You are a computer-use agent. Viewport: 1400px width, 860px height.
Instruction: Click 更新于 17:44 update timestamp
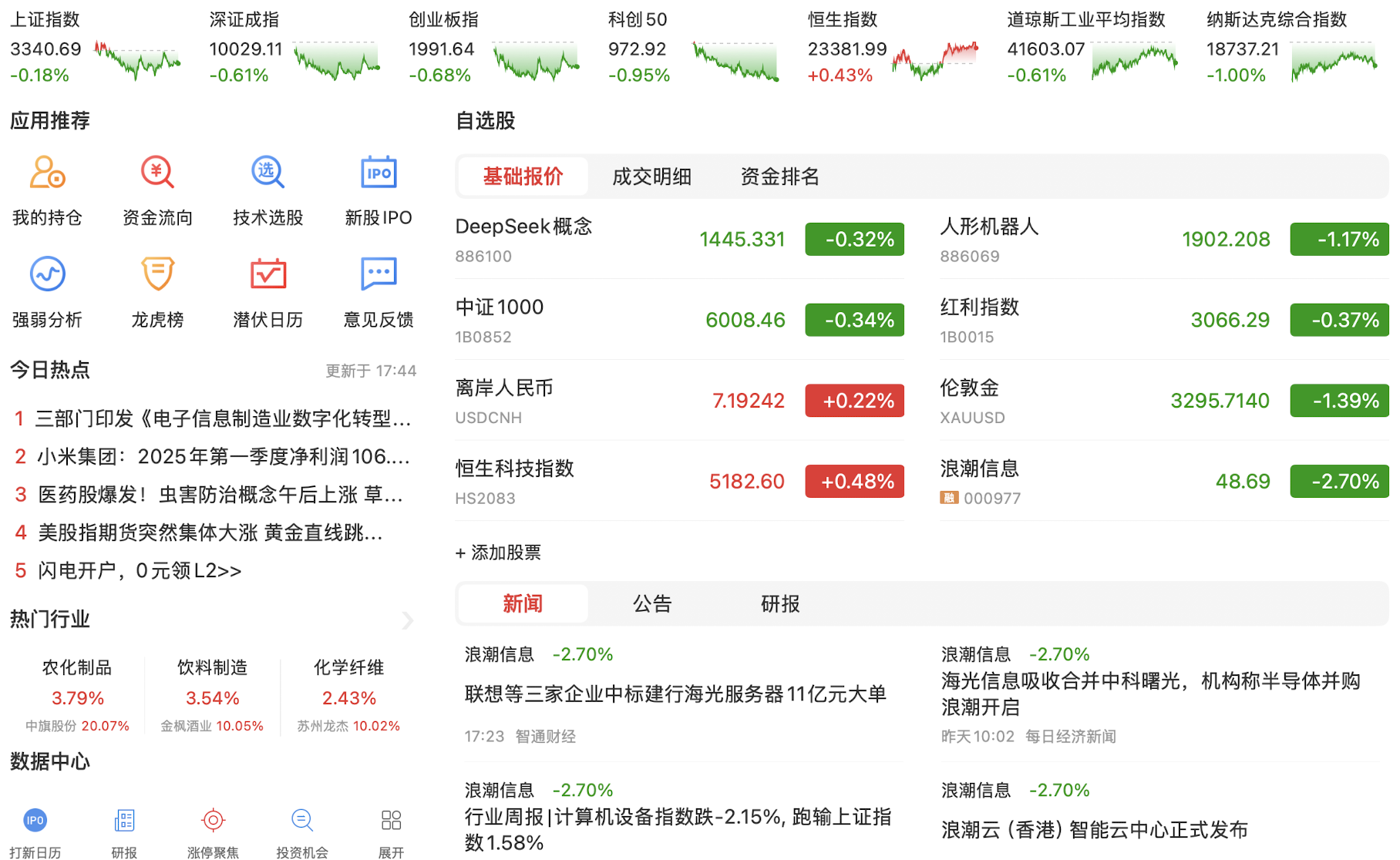point(371,371)
